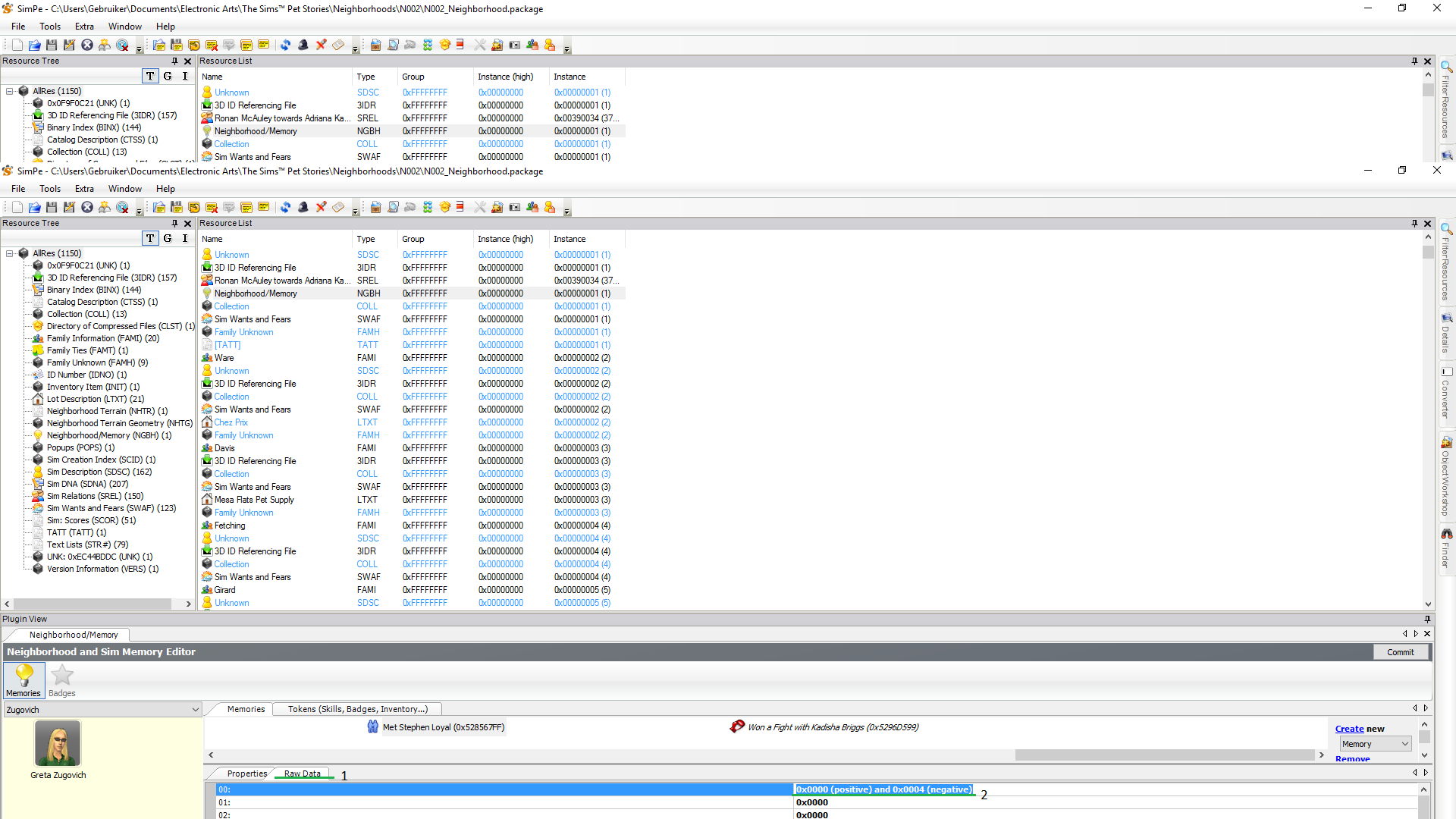
Task: Select Sim Description (SDSC) (162) tree node
Action: (x=99, y=472)
